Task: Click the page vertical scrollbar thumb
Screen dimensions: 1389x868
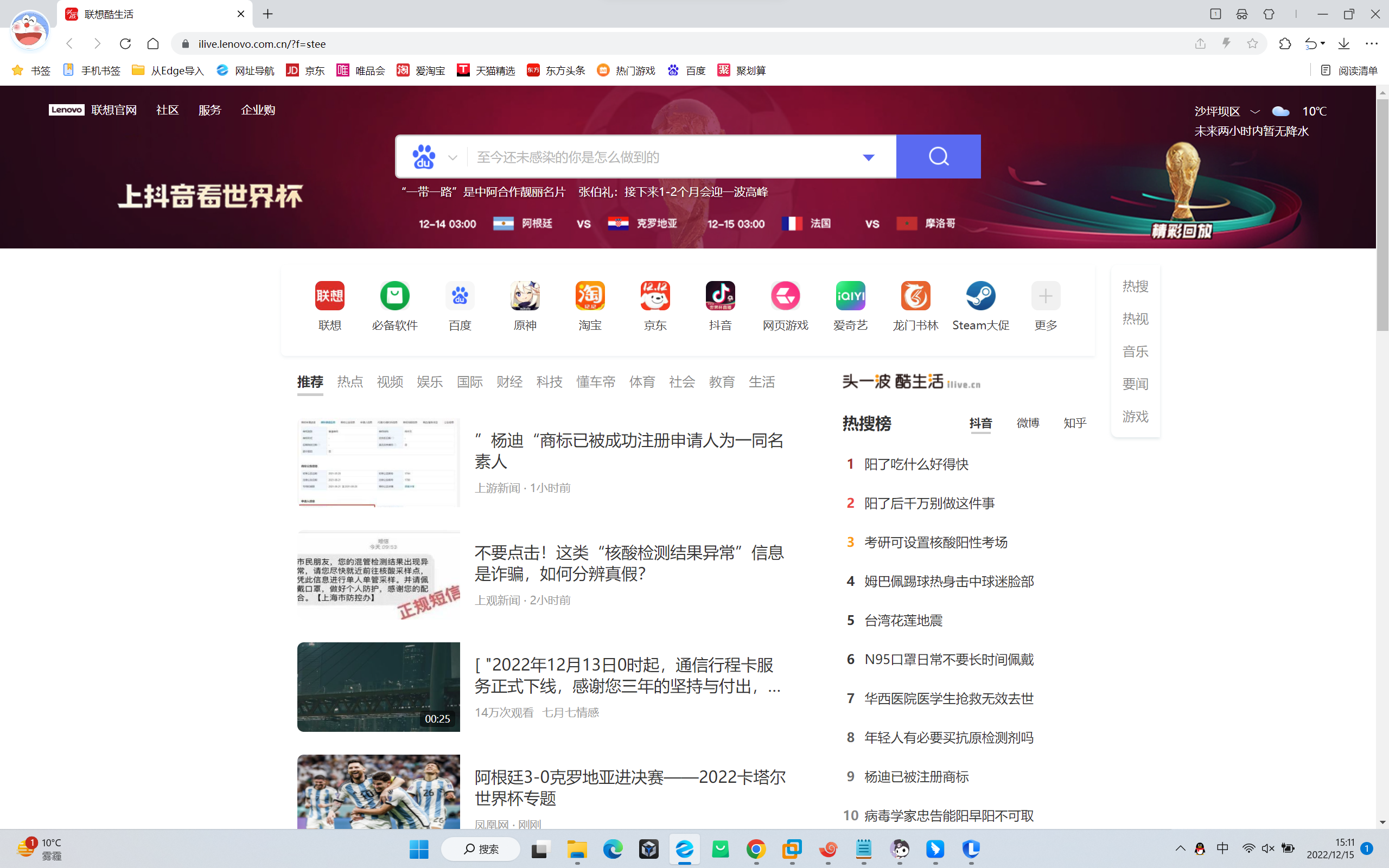Action: tap(1382, 215)
